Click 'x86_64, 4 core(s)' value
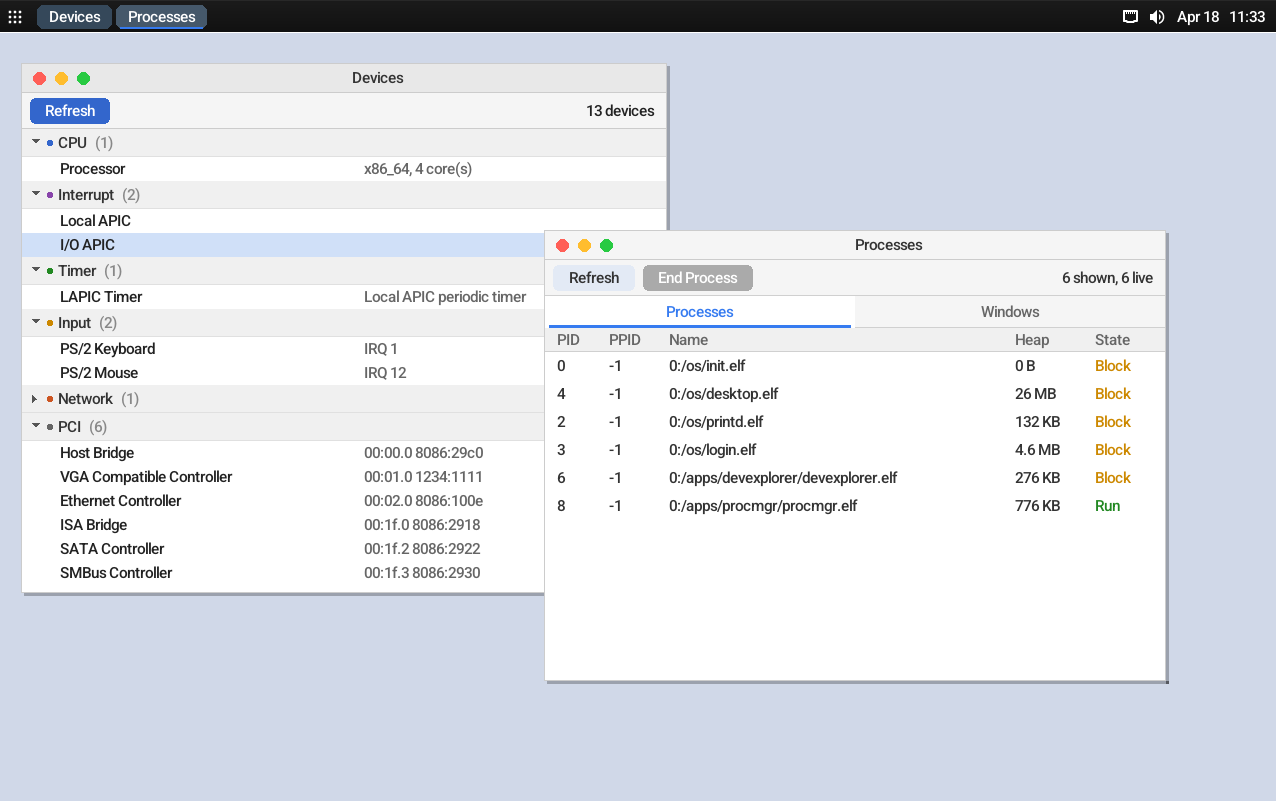The image size is (1276, 801). [x=418, y=169]
